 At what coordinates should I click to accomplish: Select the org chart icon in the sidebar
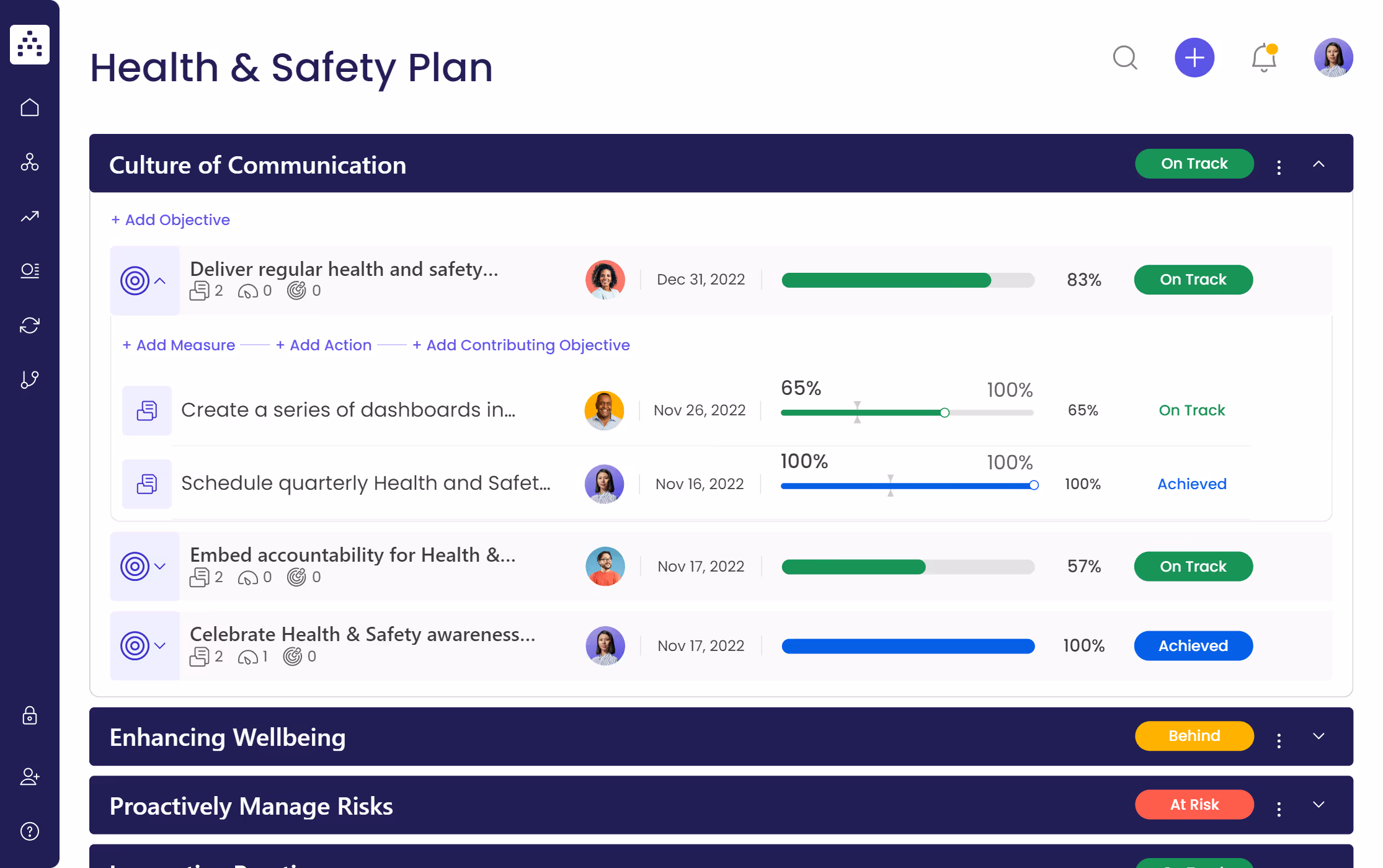[x=29, y=162]
